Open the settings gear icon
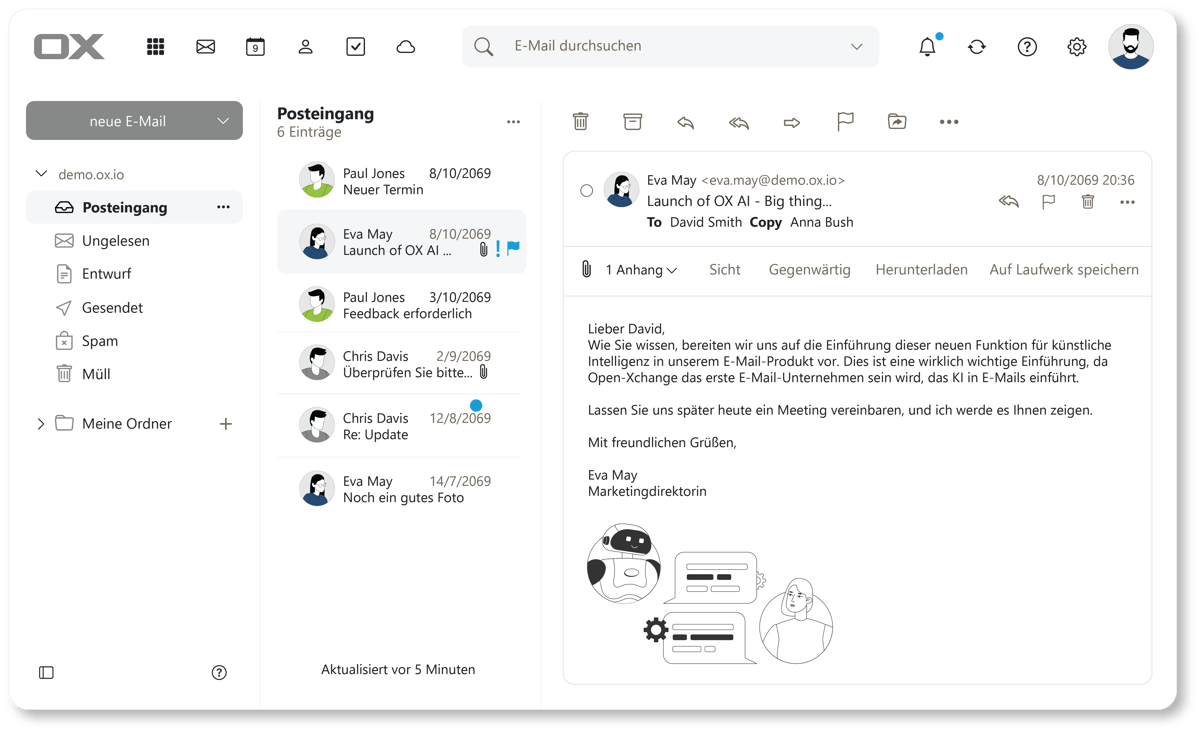The width and height of the screenshot is (1200, 733). 1077,47
